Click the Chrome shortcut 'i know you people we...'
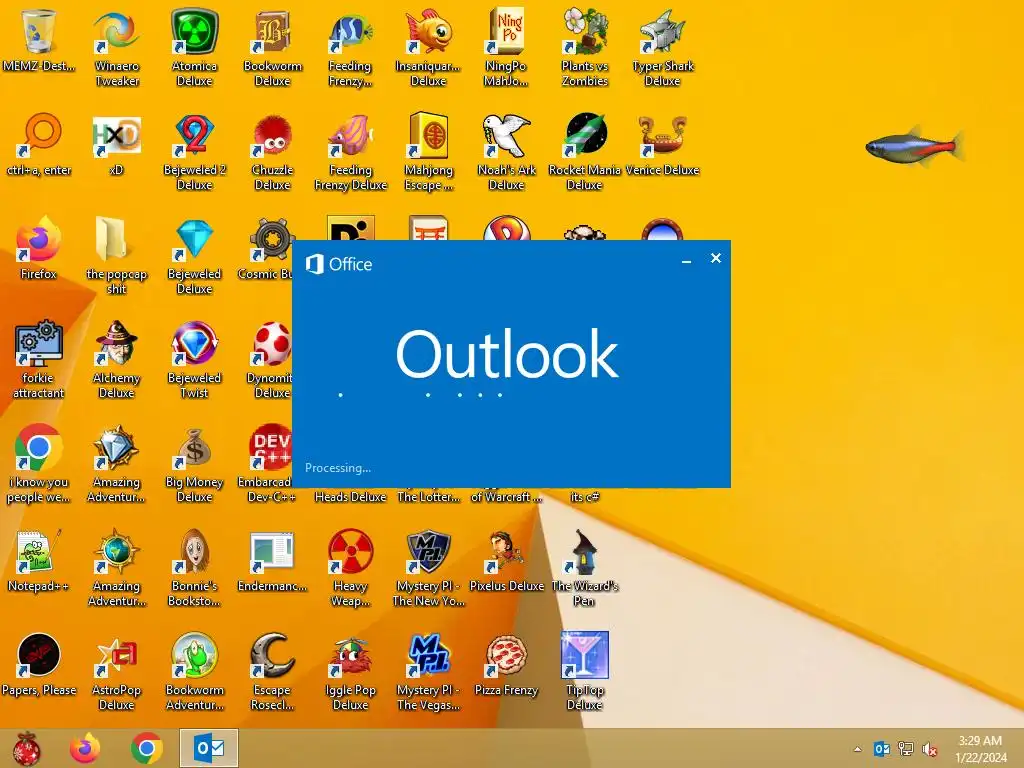This screenshot has width=1024, height=768. click(x=39, y=447)
